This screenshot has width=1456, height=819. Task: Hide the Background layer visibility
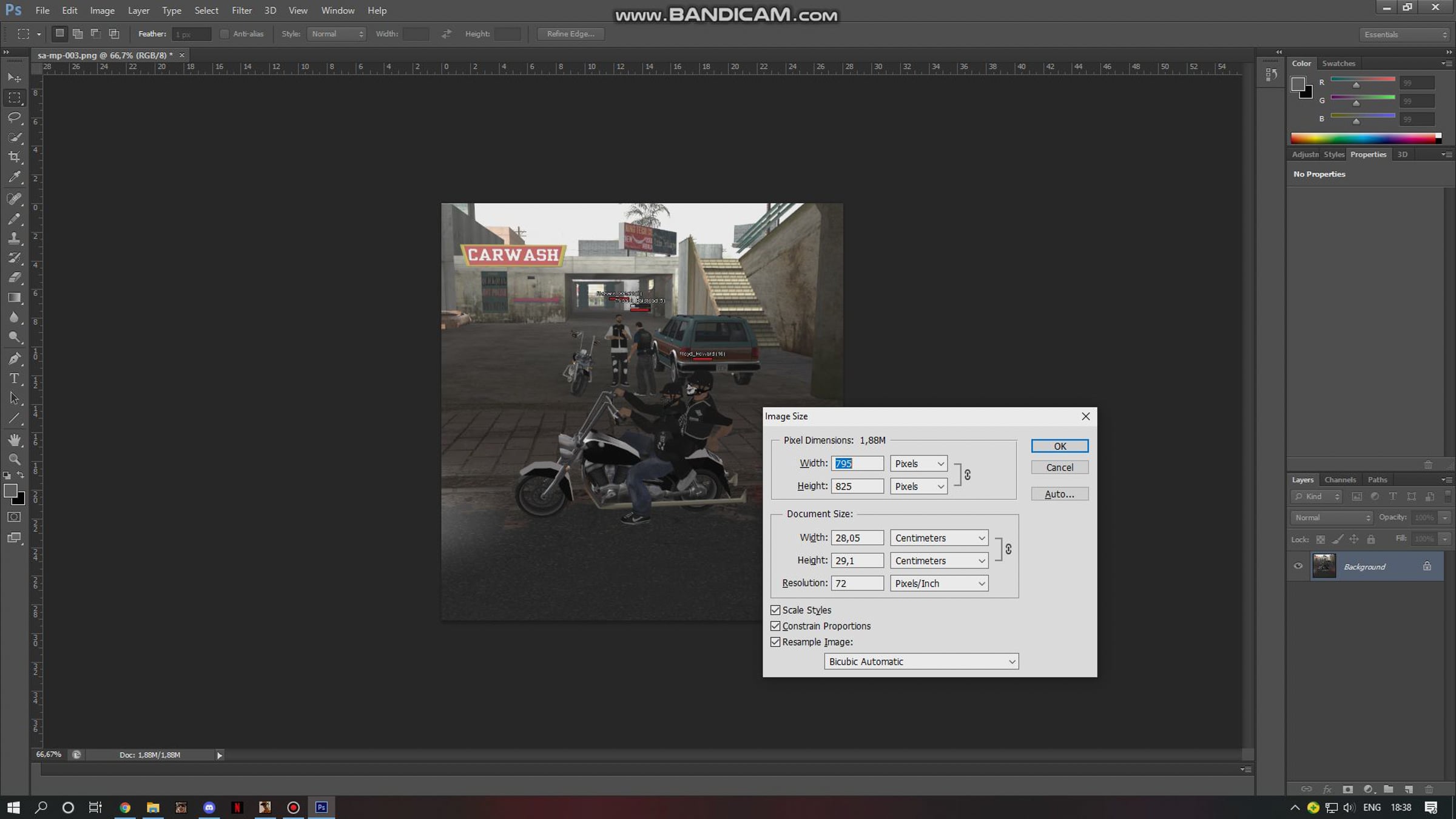pos(1298,566)
